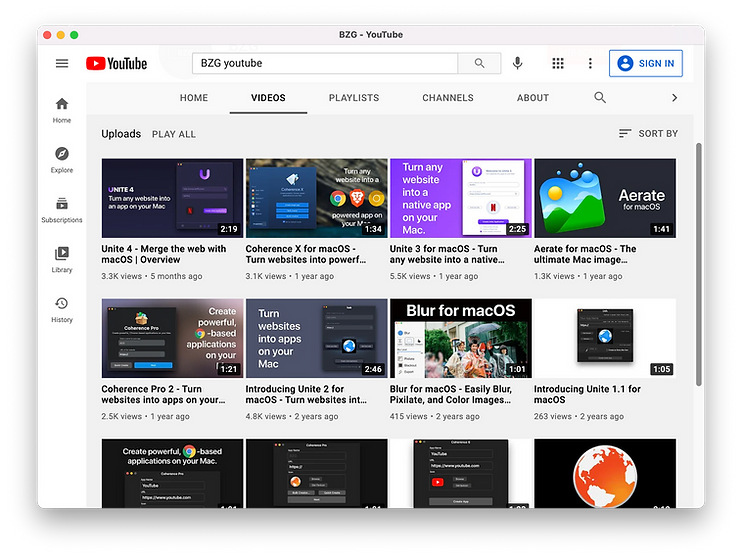The image size is (742, 558).
Task: Click the search magnifier button
Action: click(479, 63)
